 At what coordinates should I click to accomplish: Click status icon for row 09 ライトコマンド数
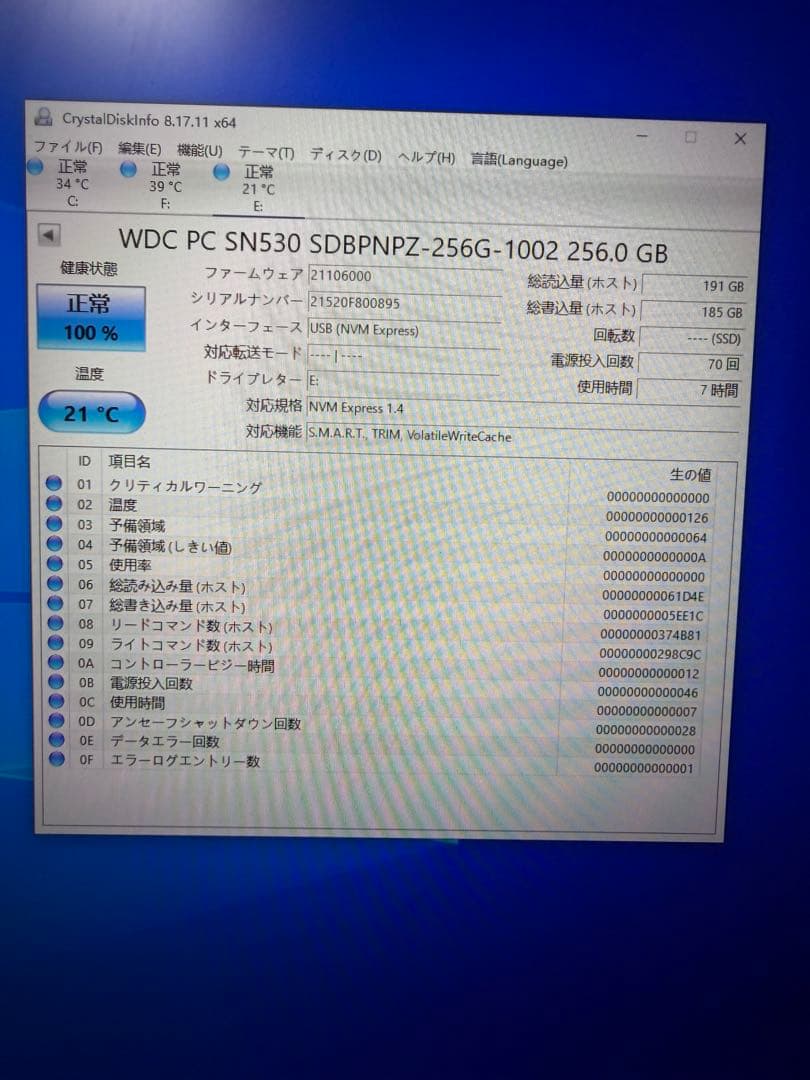pos(56,642)
